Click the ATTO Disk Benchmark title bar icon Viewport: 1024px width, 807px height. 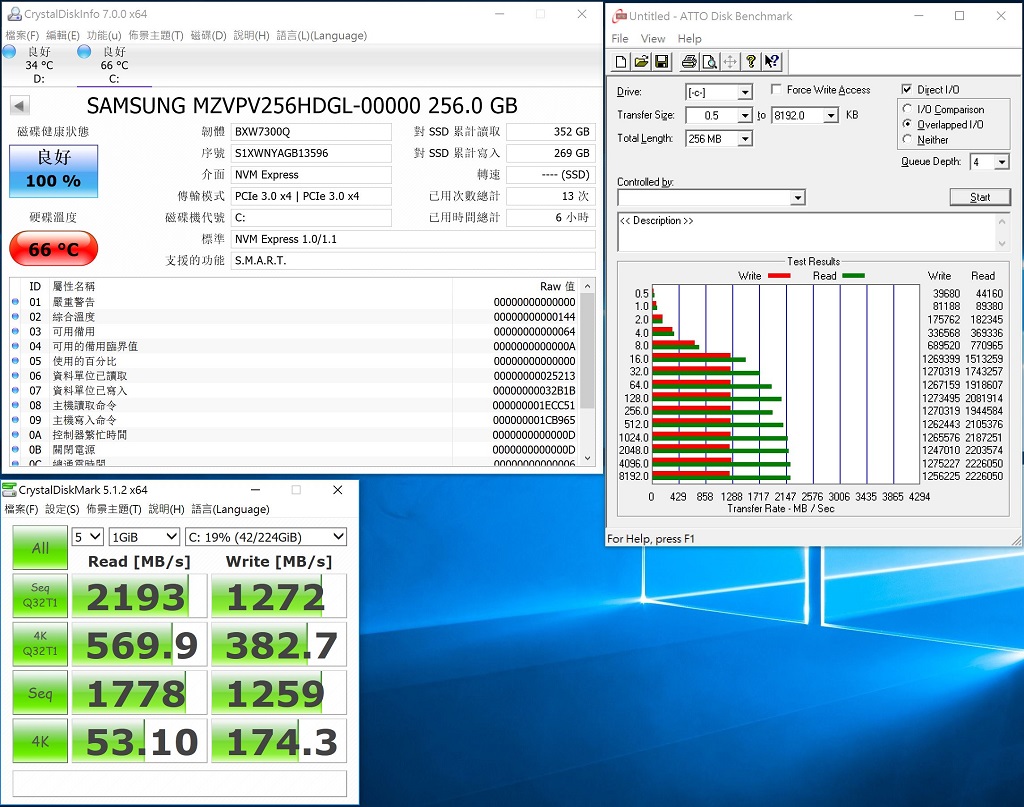pos(619,16)
